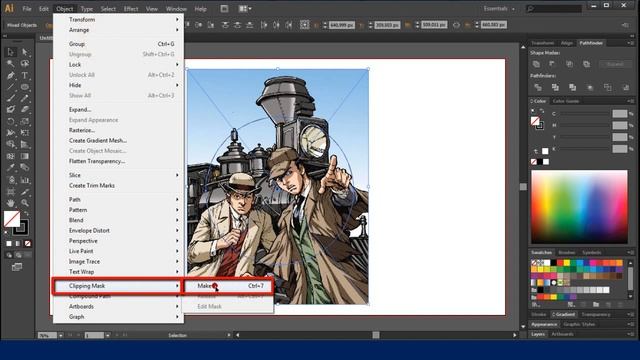
Task: Click the Expand button in Pathfinder
Action: point(615,64)
